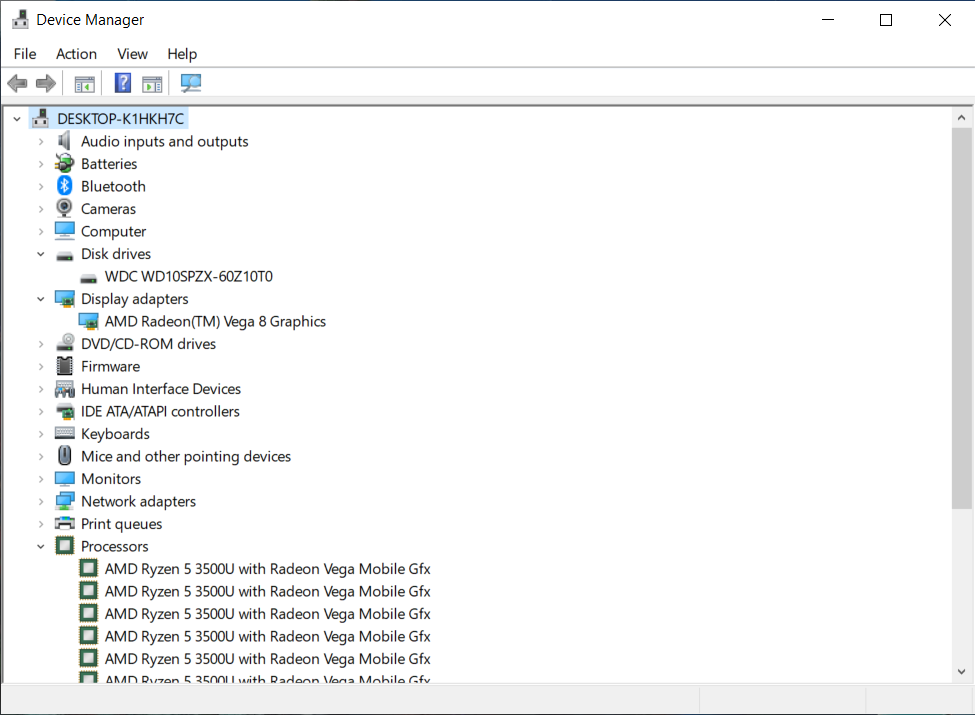The width and height of the screenshot is (975, 715).
Task: Open the View menu
Action: click(x=132, y=54)
